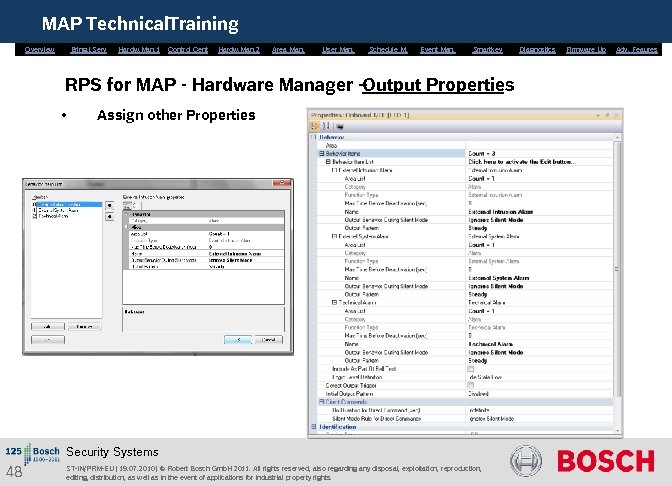Click Remove button in Behavior Item List dialog
This screenshot has height=486, width=672.
(x=84, y=327)
